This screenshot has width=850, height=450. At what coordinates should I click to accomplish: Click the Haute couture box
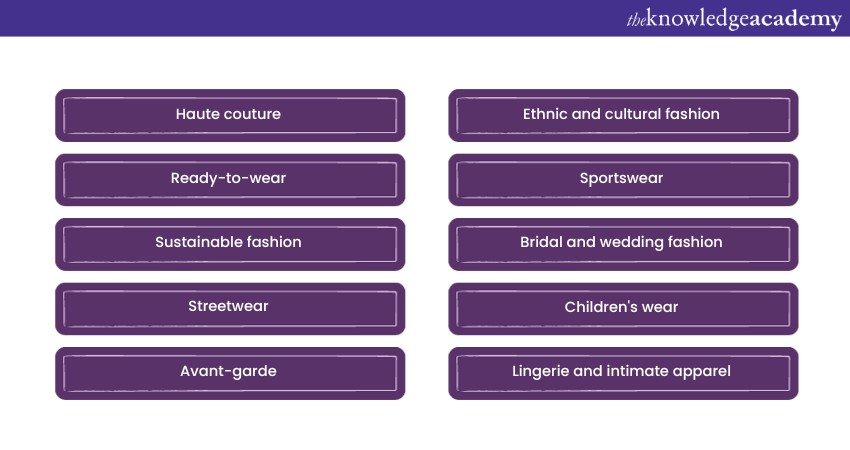click(x=229, y=115)
